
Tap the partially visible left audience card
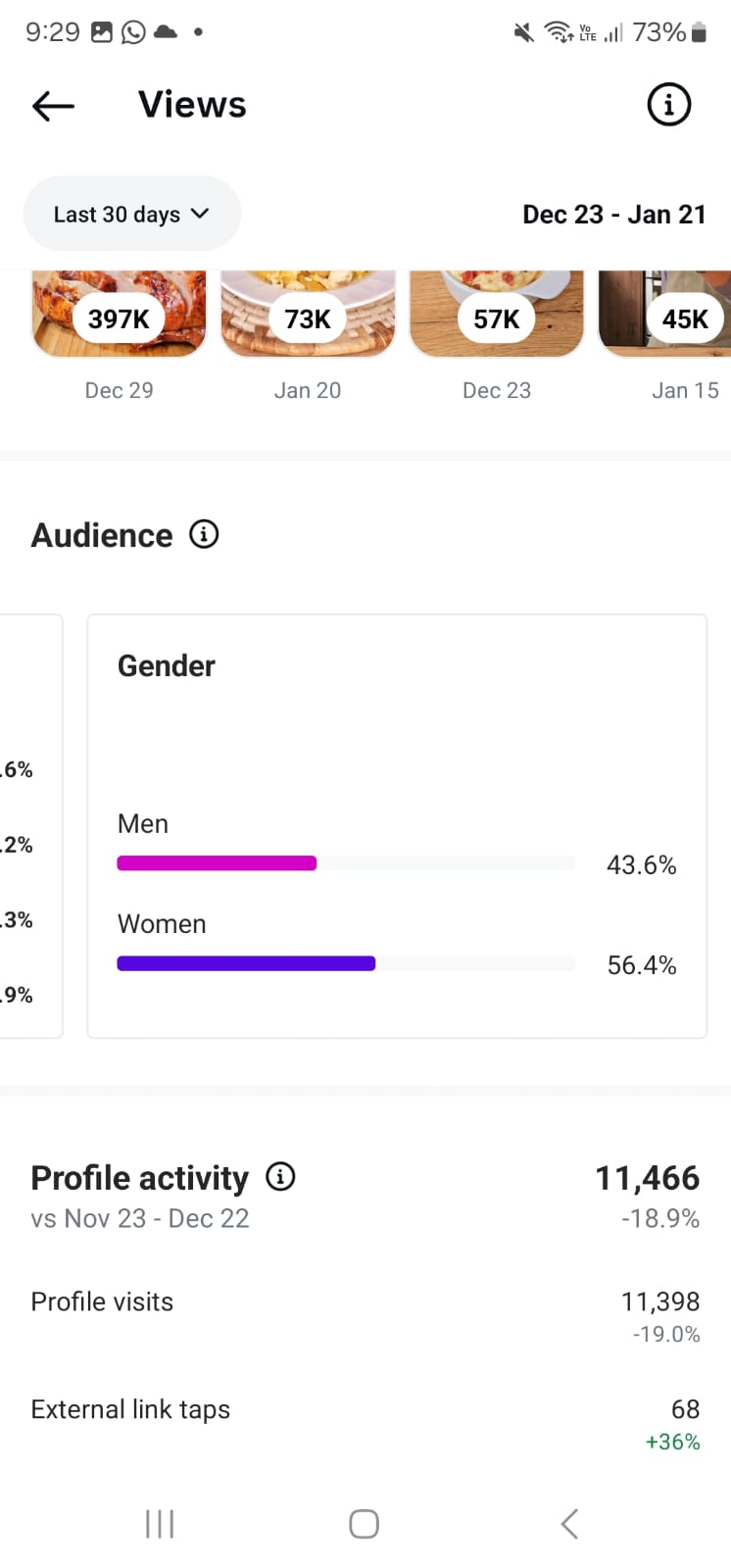point(29,825)
